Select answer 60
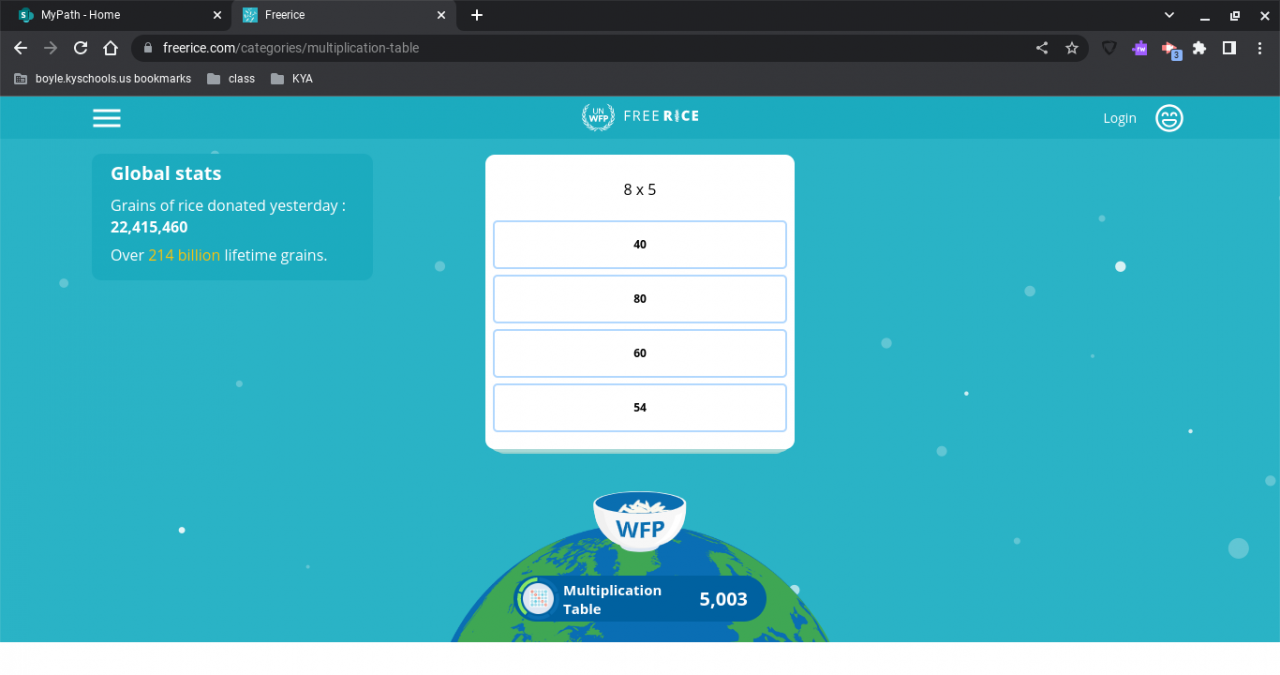The height and width of the screenshot is (675, 1280). (640, 353)
